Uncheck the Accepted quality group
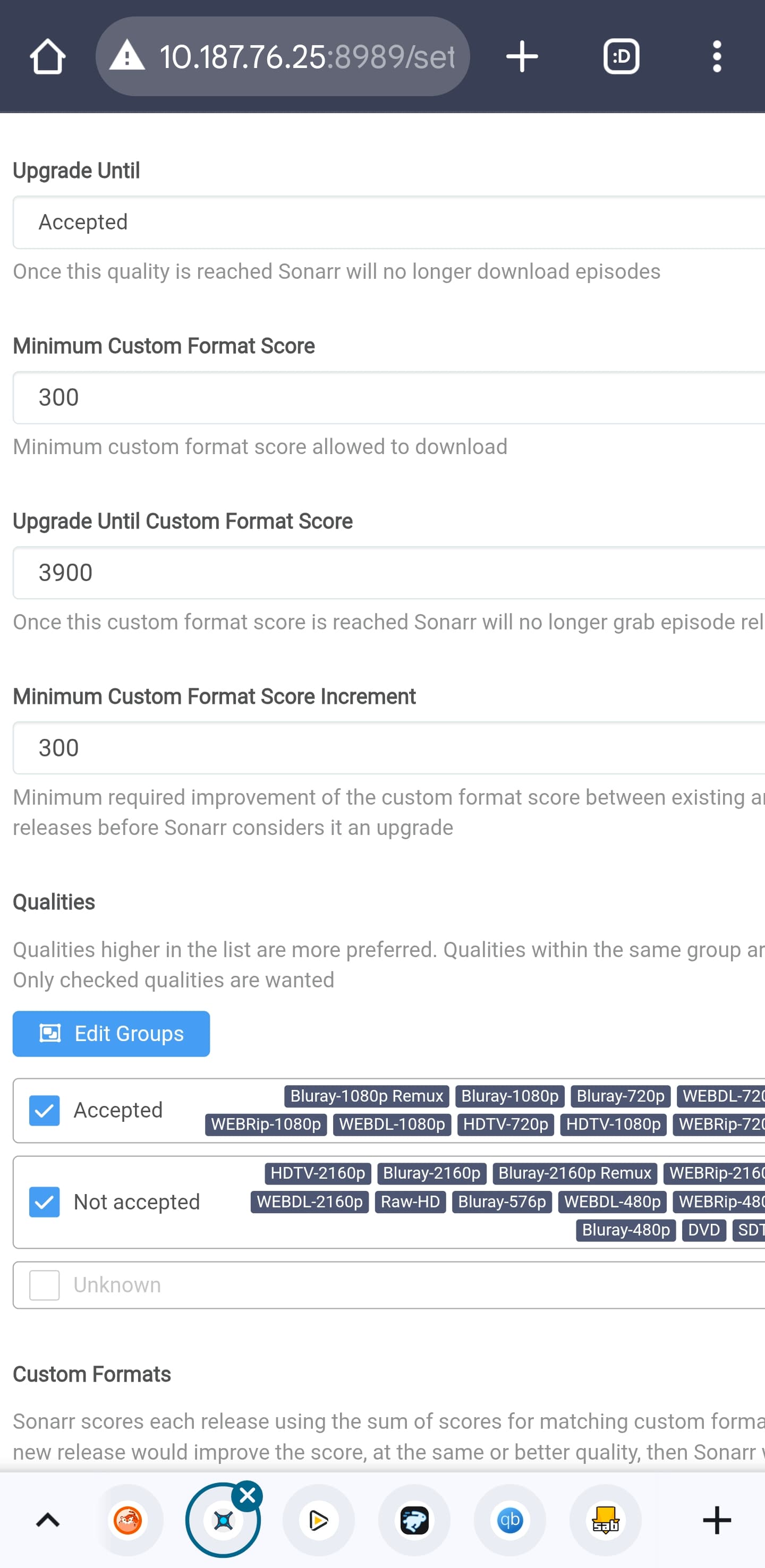Viewport: 765px width, 1568px height. point(45,1110)
